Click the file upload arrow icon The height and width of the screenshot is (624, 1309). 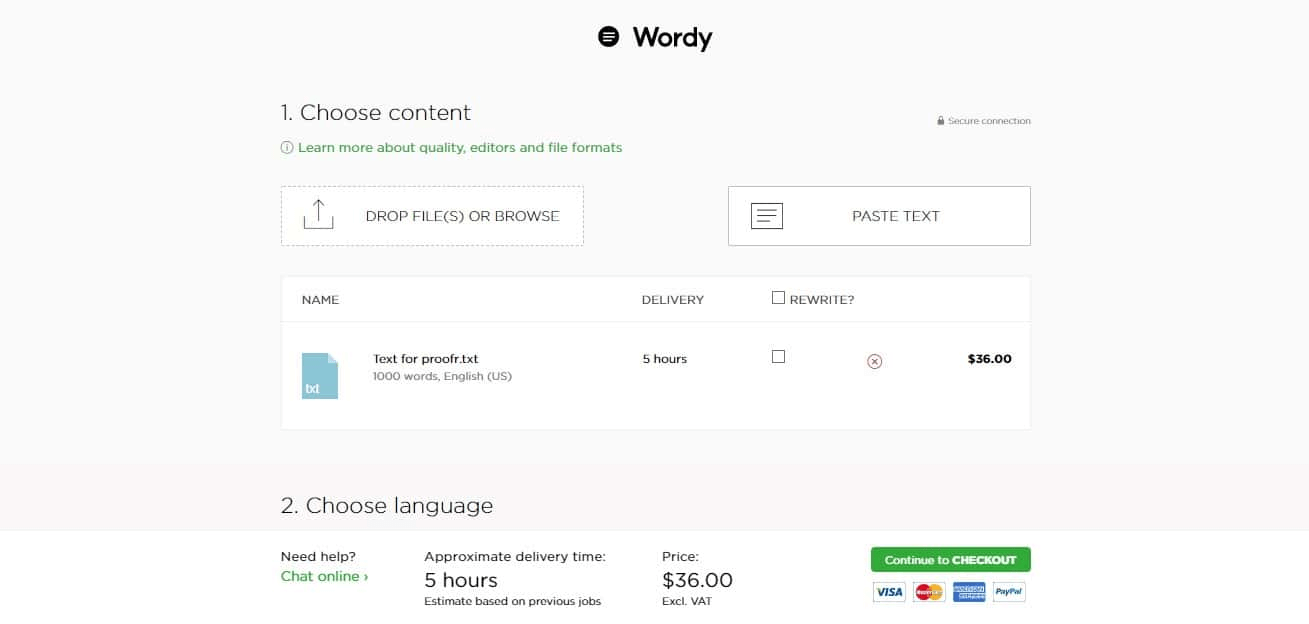click(319, 214)
